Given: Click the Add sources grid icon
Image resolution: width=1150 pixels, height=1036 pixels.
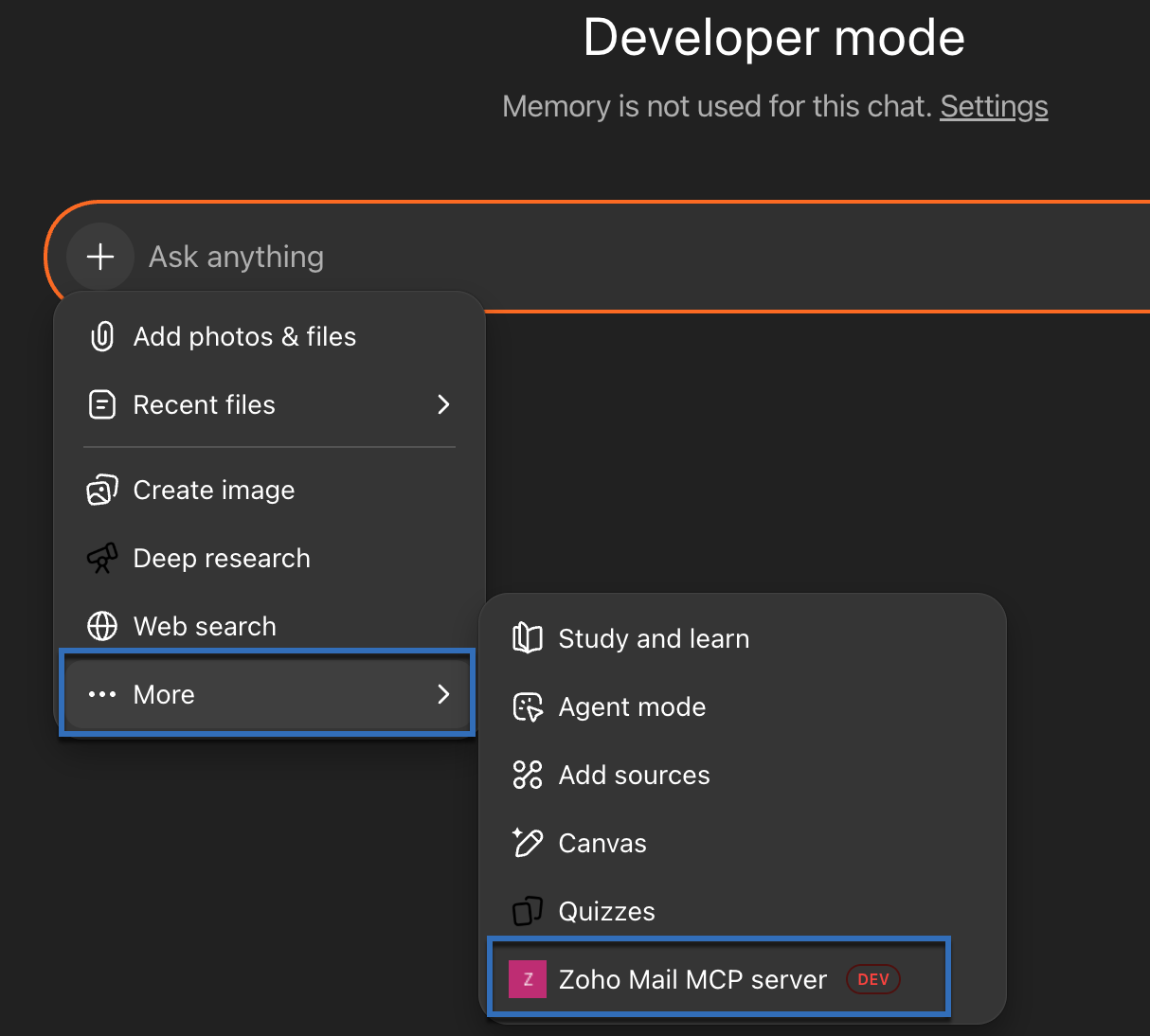Looking at the screenshot, I should (x=528, y=775).
